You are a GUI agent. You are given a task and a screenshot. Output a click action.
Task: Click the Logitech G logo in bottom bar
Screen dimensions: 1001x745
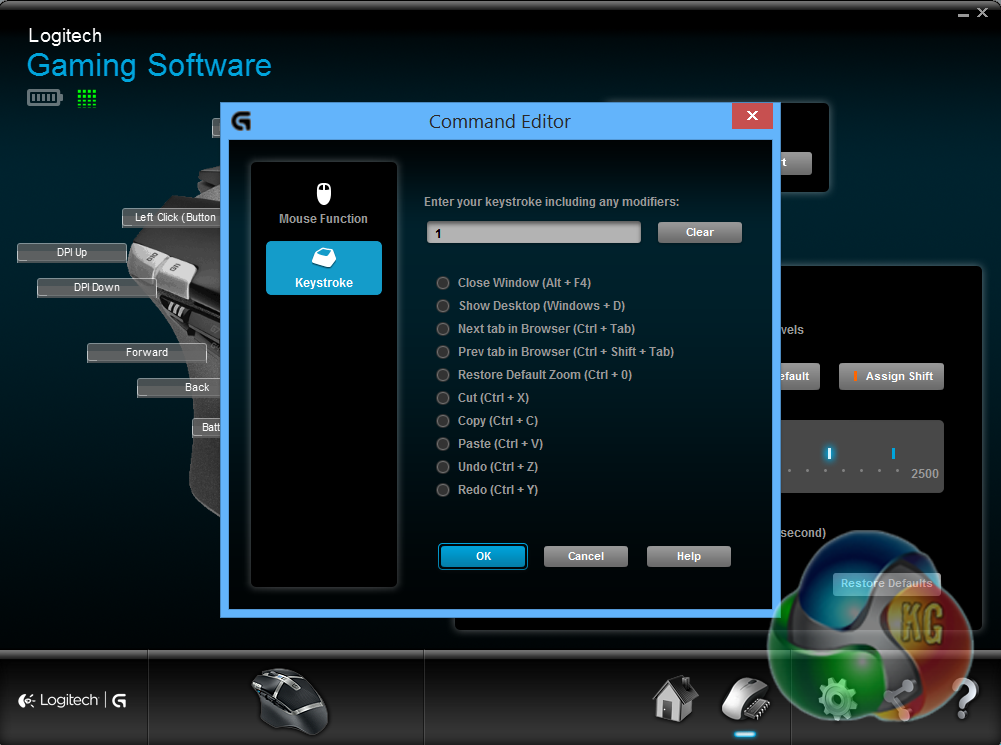[x=72, y=700]
